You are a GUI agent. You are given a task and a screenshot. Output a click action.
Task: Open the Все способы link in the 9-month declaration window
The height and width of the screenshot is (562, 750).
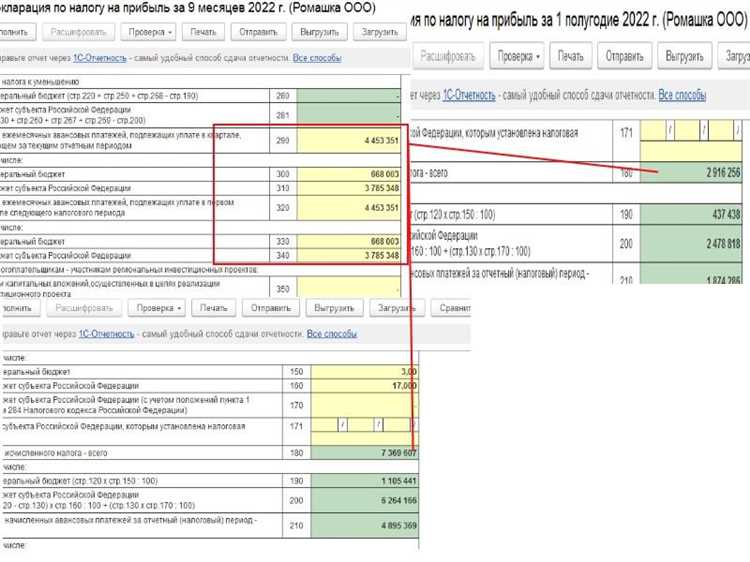317,58
